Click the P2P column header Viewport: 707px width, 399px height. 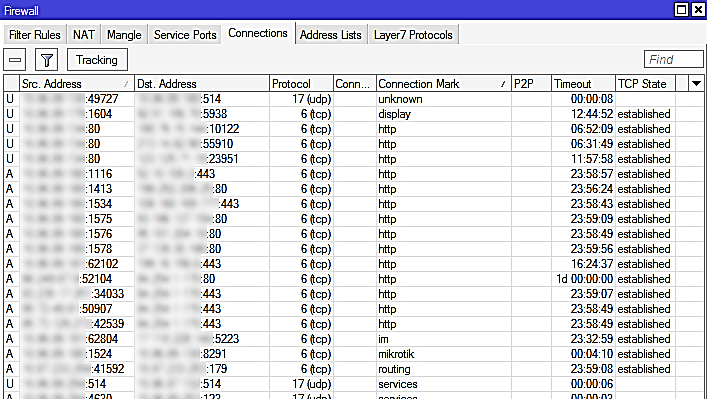click(532, 84)
